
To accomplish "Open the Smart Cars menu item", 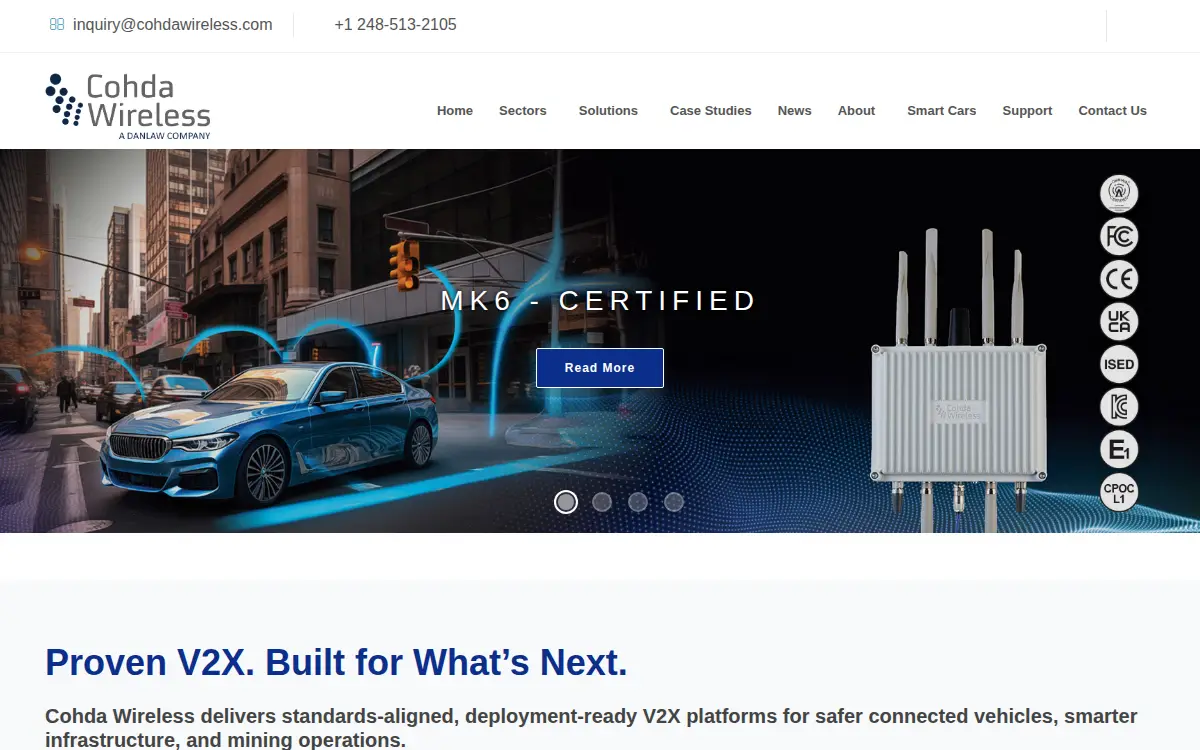I will point(942,111).
